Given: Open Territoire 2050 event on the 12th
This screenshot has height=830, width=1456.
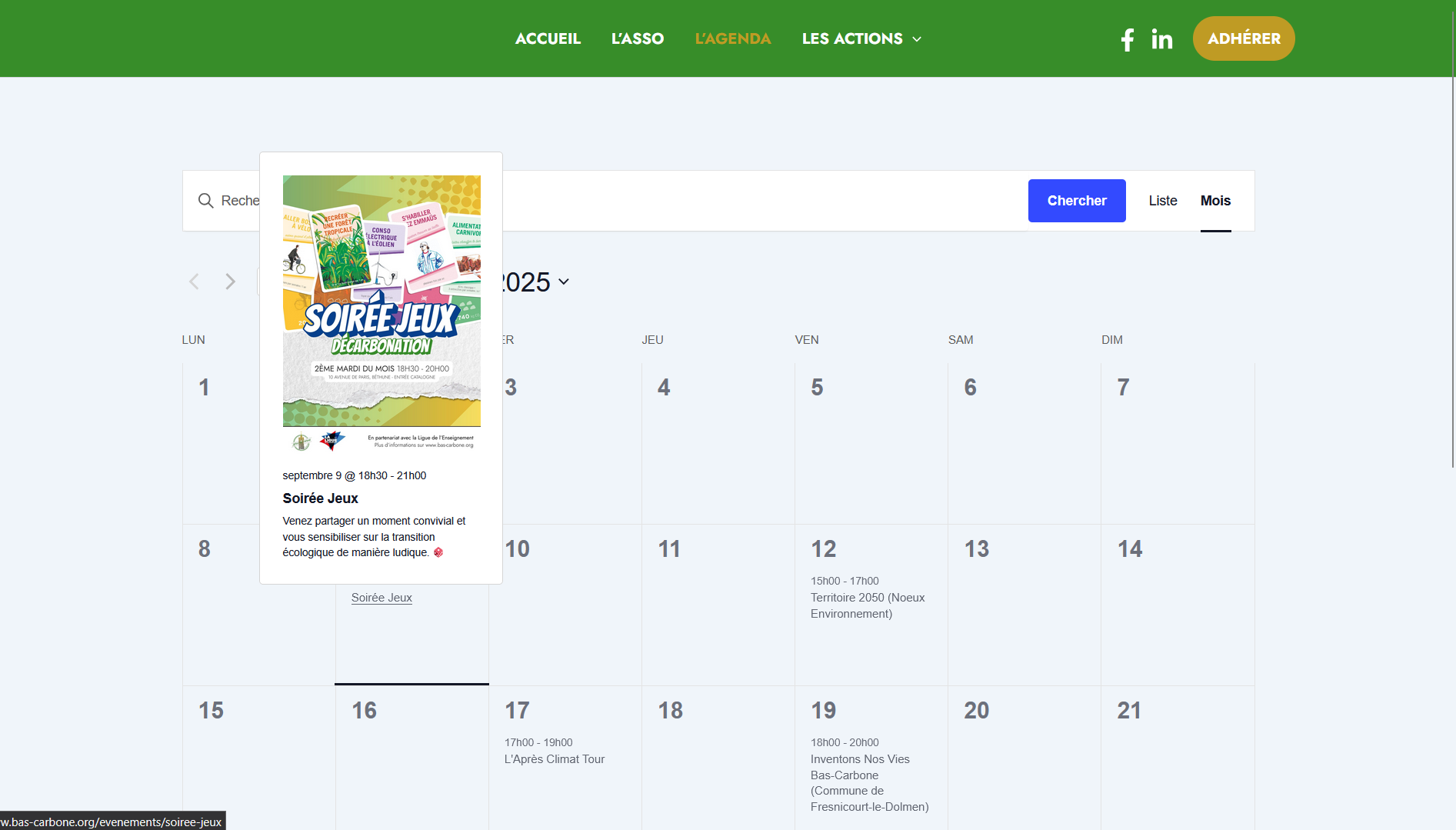Looking at the screenshot, I should coord(867,605).
